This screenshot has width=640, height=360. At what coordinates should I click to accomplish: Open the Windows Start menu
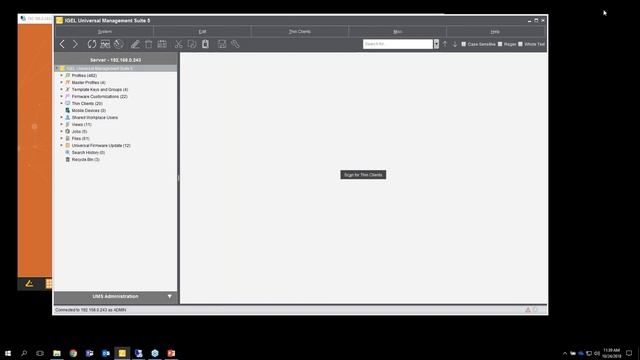click(x=8, y=353)
